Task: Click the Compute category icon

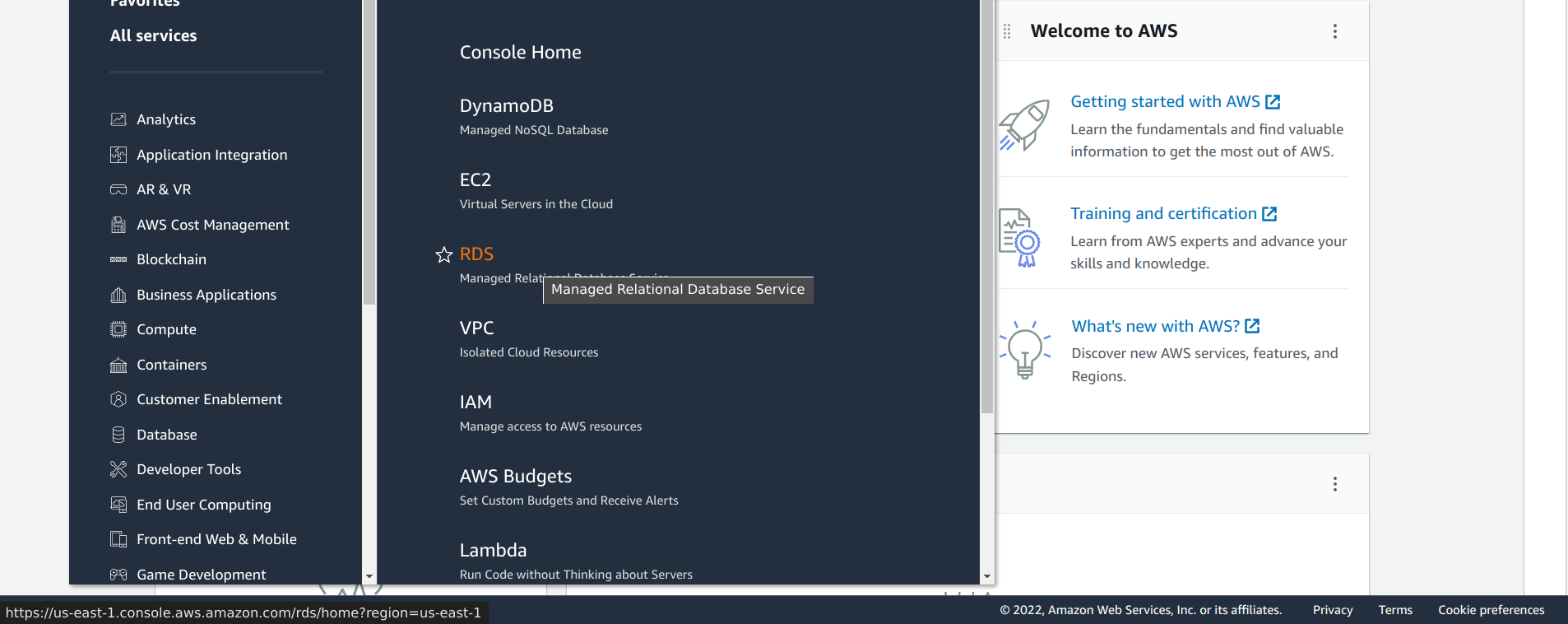Action: (x=118, y=329)
